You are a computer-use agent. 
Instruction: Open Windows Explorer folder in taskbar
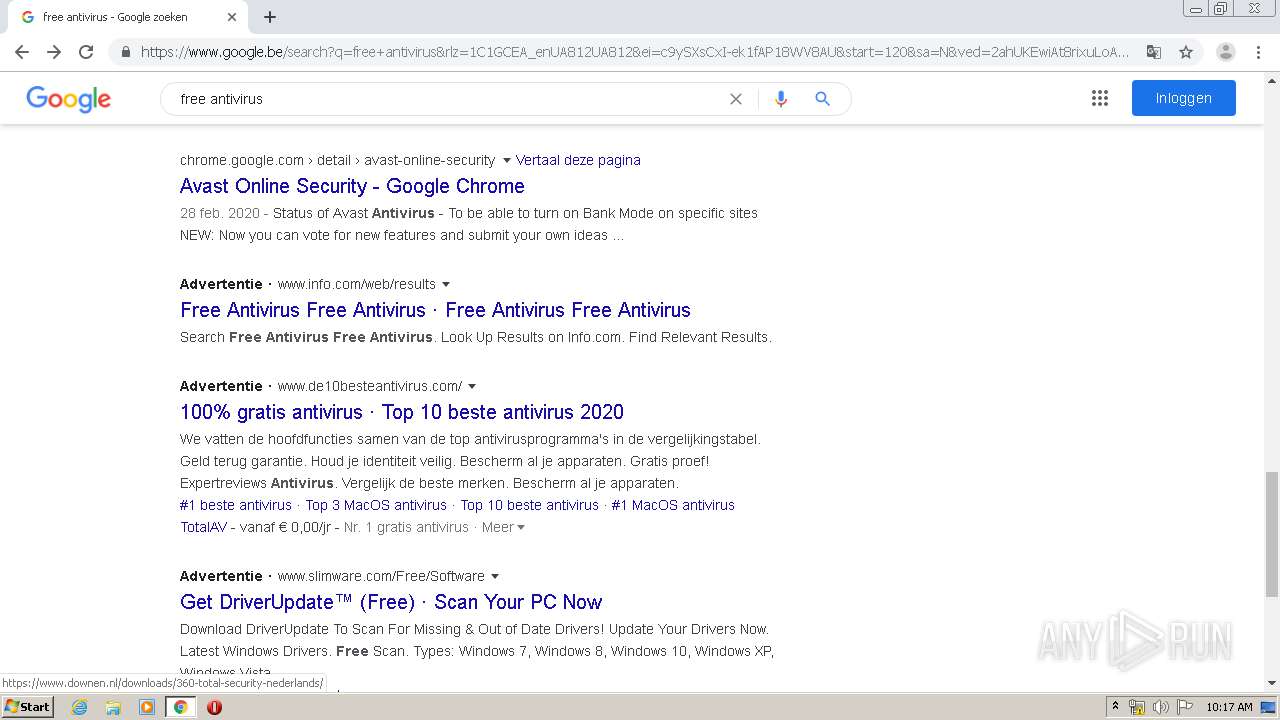113,707
